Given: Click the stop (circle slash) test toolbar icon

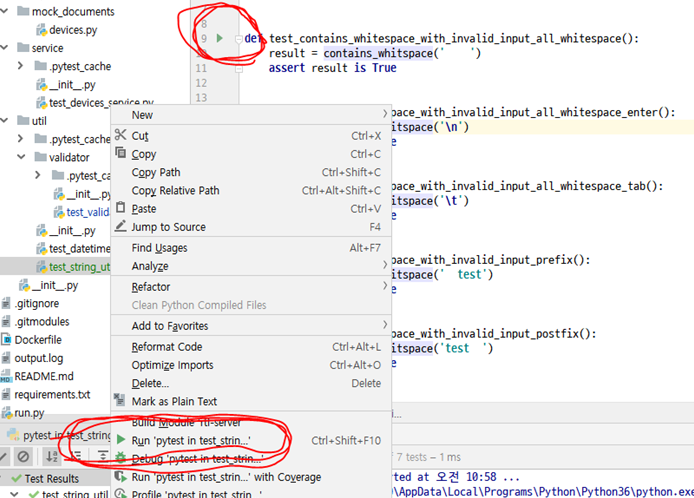Looking at the screenshot, I should [x=23, y=456].
